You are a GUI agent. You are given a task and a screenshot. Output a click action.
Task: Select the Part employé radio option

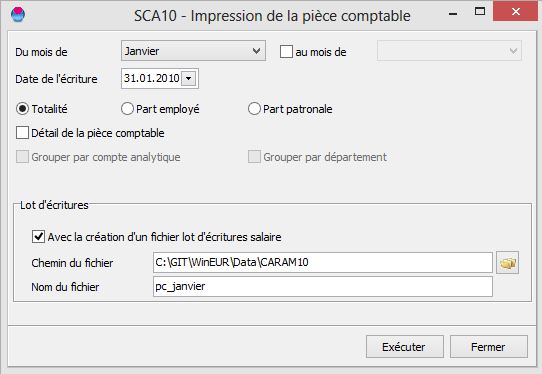[127, 109]
